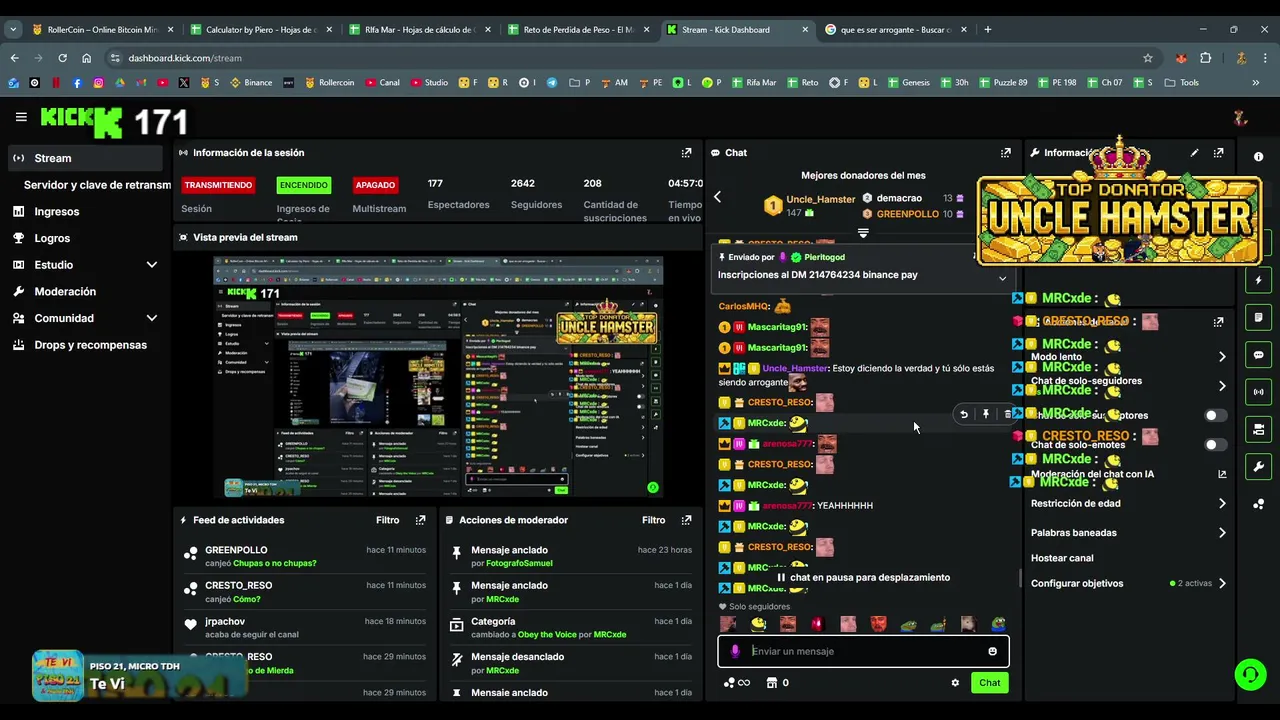Toggle Chat de solo-suscriptores switch
The image size is (1280, 720).
click(x=1214, y=415)
